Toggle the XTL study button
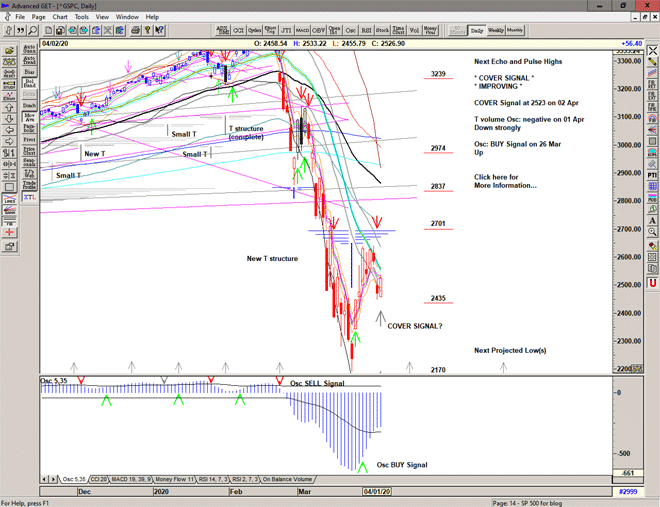The width and height of the screenshot is (660, 507). (x=29, y=197)
